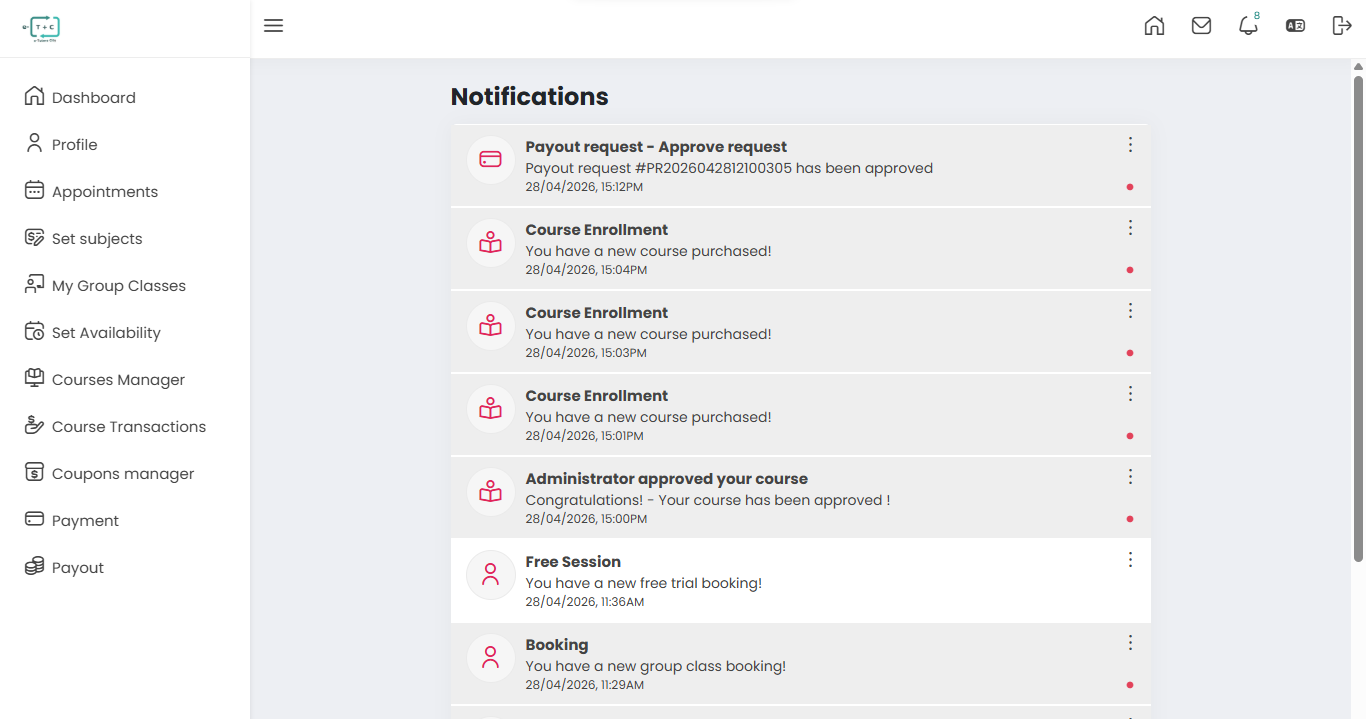Click the Set Availability clock-calendar icon
This screenshot has height=719, width=1366.
pos(34,331)
